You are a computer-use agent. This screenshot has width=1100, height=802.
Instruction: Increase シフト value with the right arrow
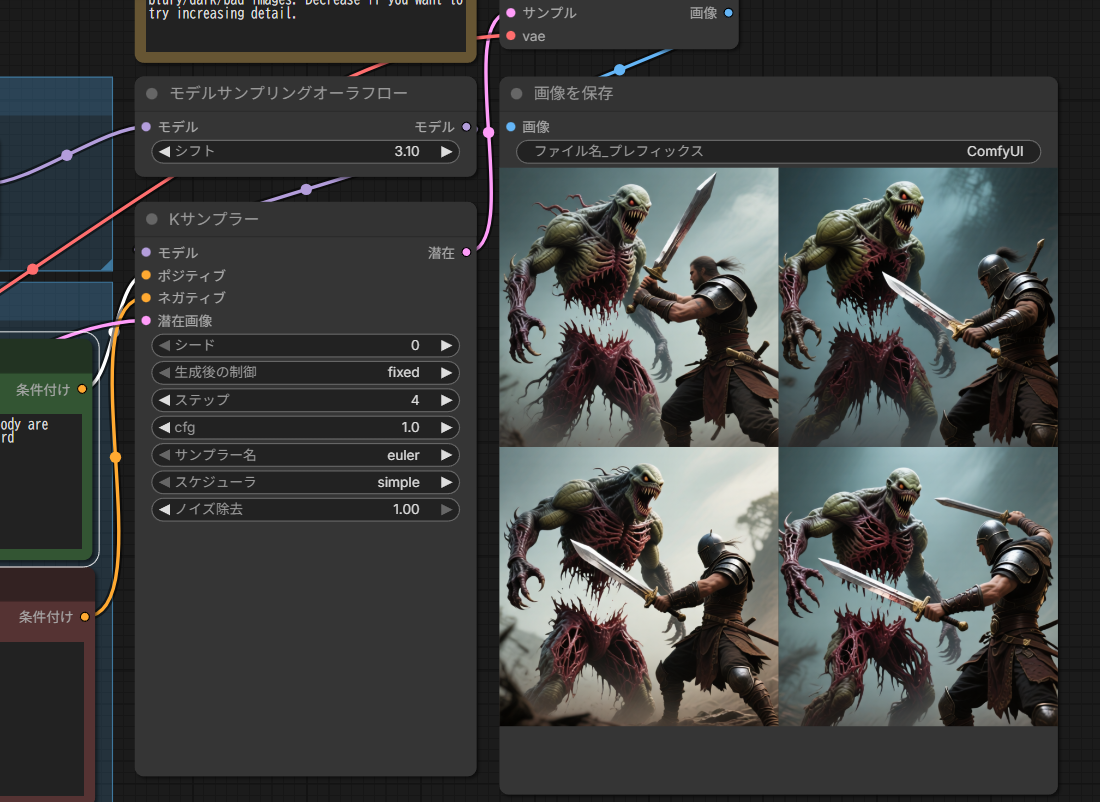446,152
